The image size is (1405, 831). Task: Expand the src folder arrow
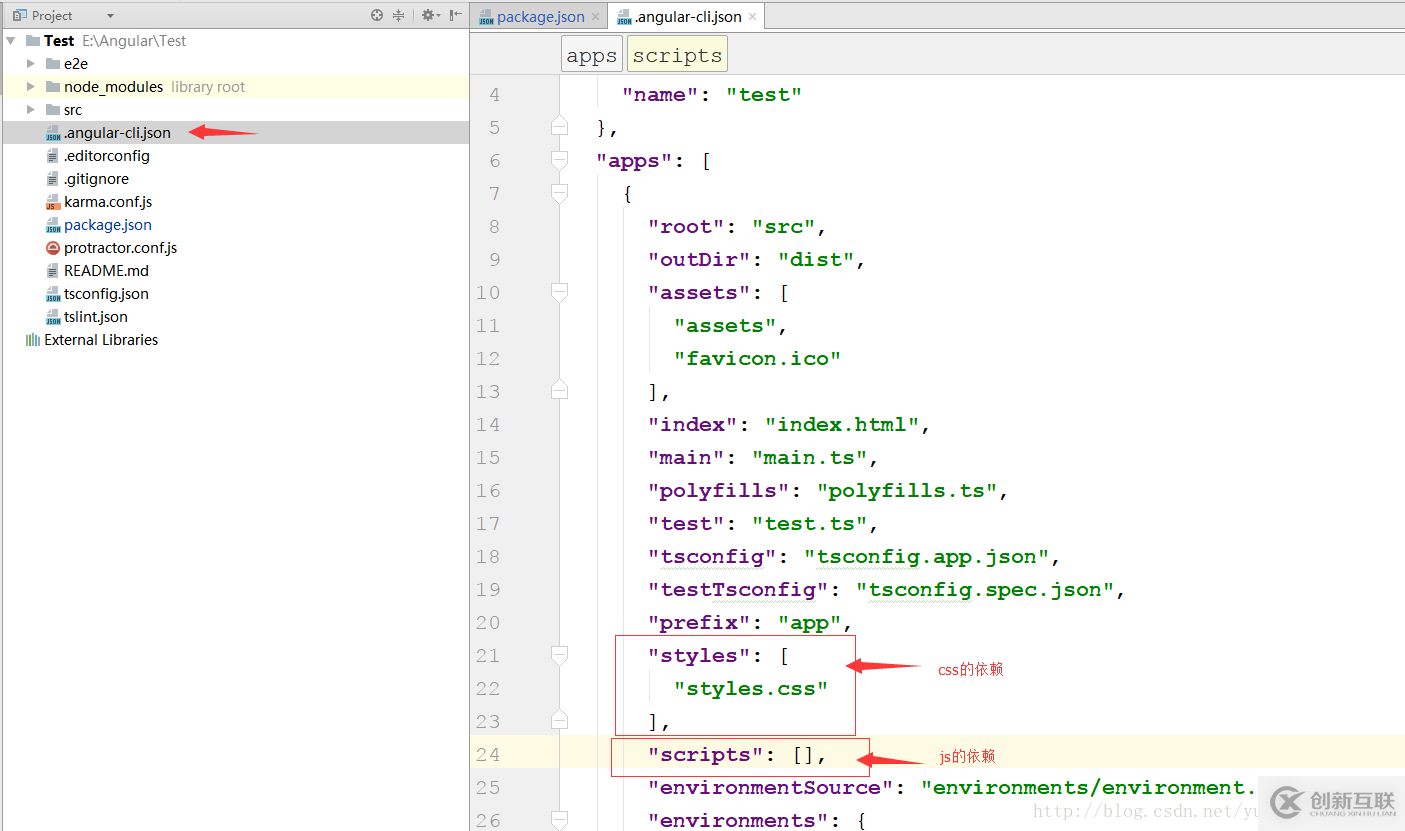(31, 110)
